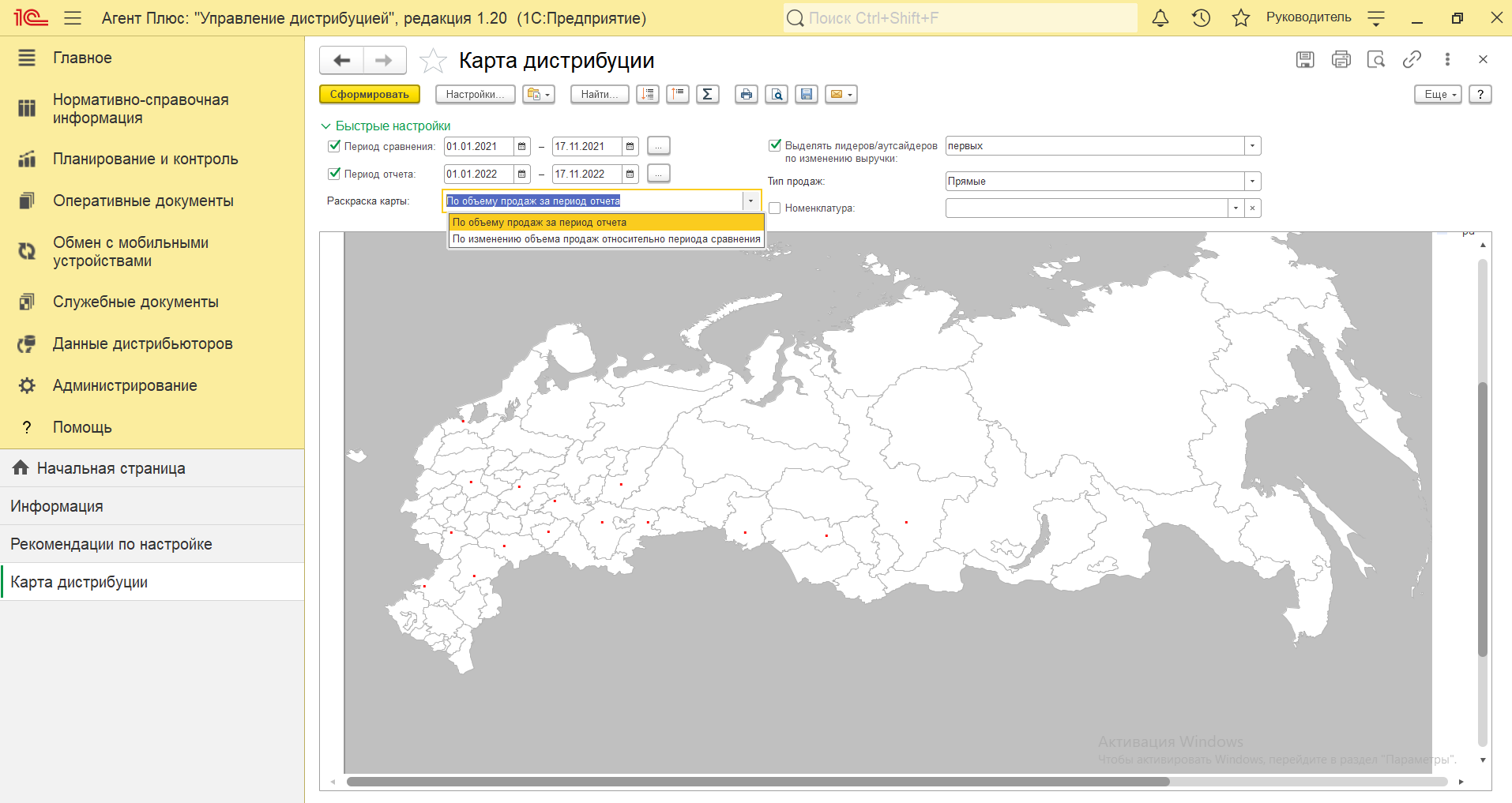Open Раскраска карты dropdown arrow
Screen dimensions: 1512x803
point(750,201)
